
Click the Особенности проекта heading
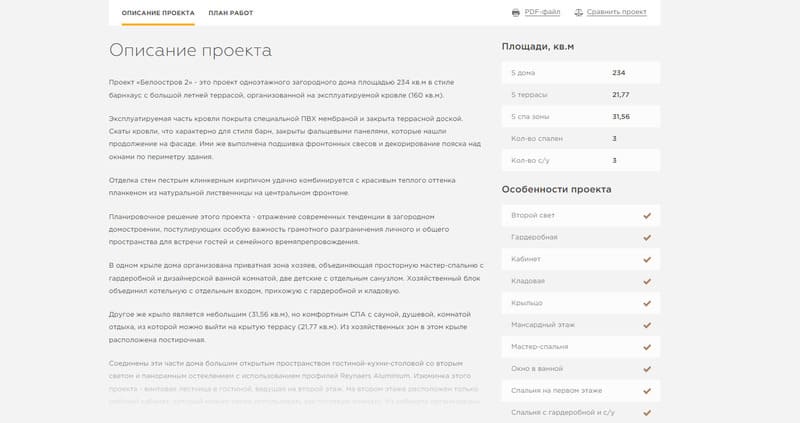tap(556, 189)
